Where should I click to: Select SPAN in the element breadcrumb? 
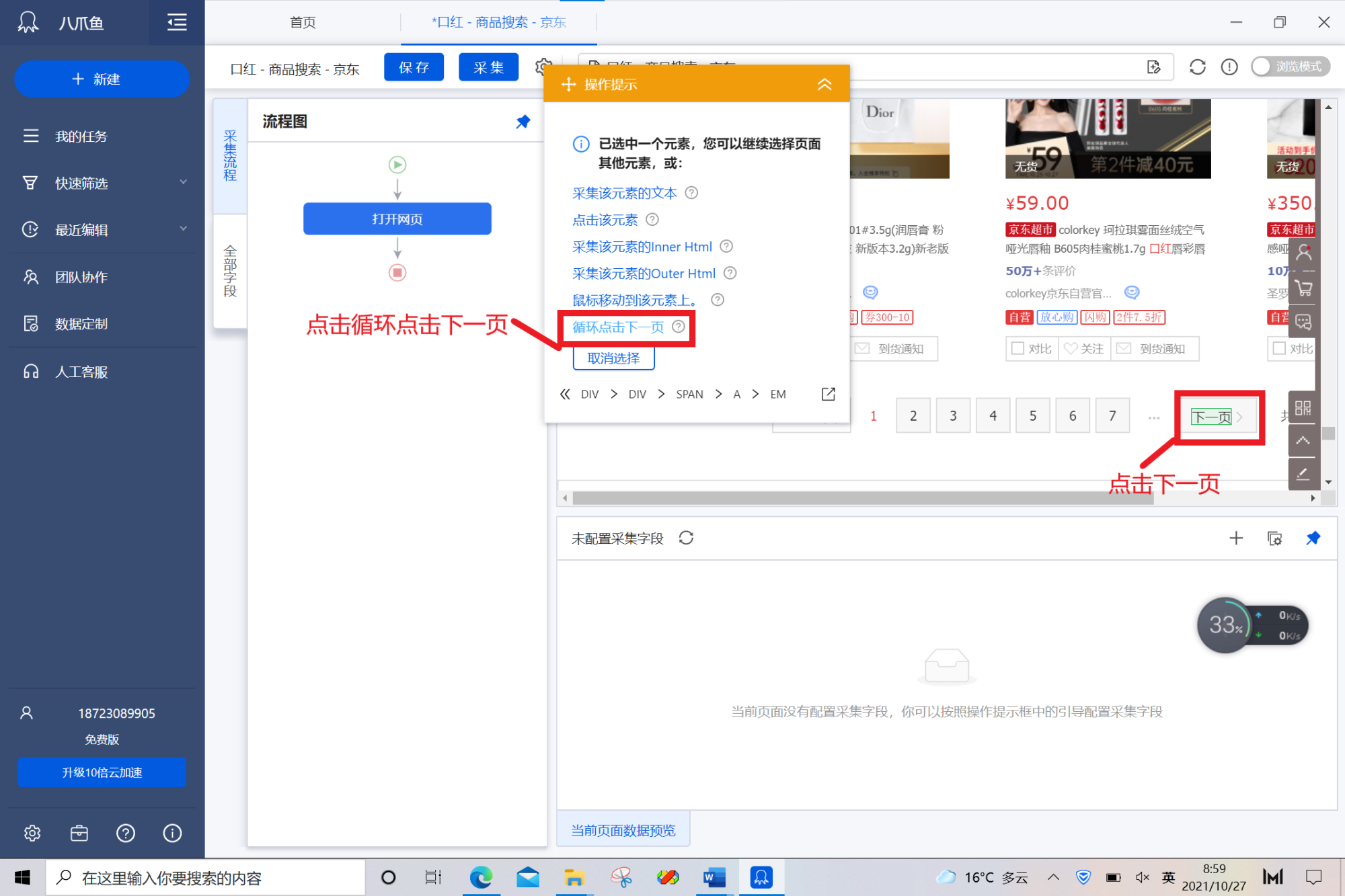pyautogui.click(x=689, y=394)
